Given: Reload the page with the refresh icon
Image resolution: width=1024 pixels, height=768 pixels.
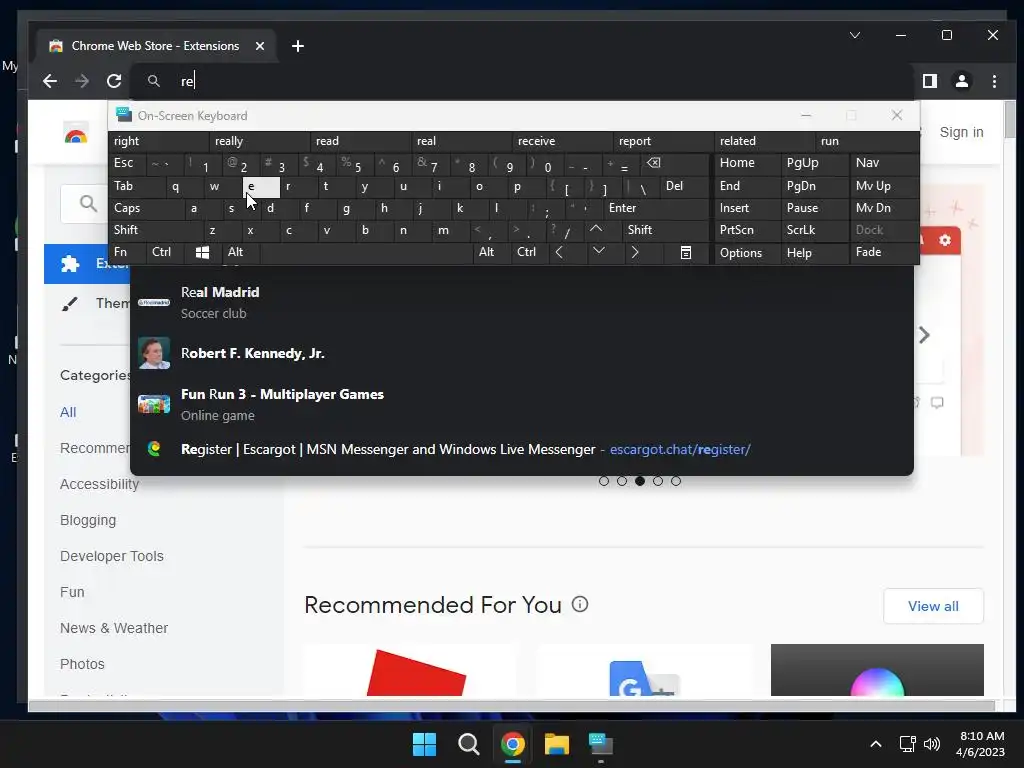Looking at the screenshot, I should [x=114, y=81].
